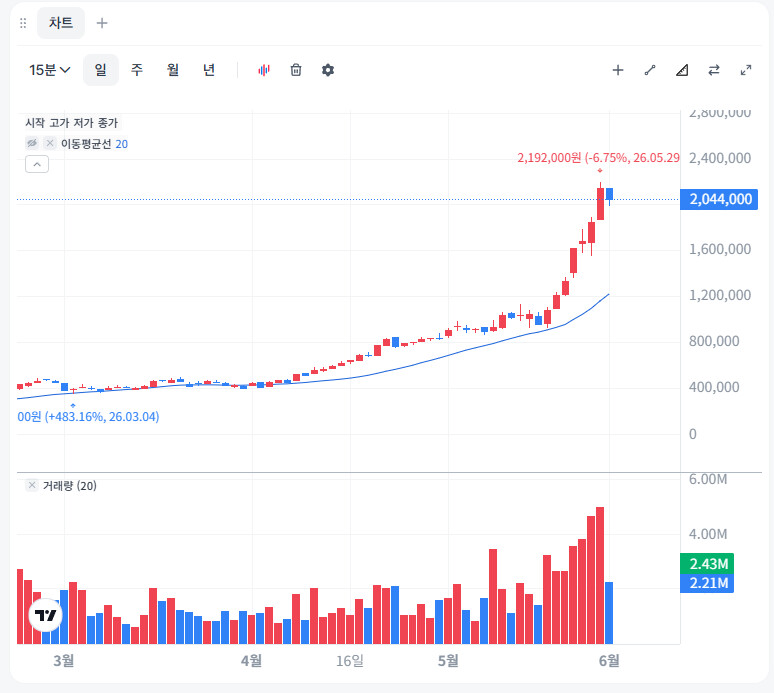Collapse the indicator legend with the chevron

point(37,164)
